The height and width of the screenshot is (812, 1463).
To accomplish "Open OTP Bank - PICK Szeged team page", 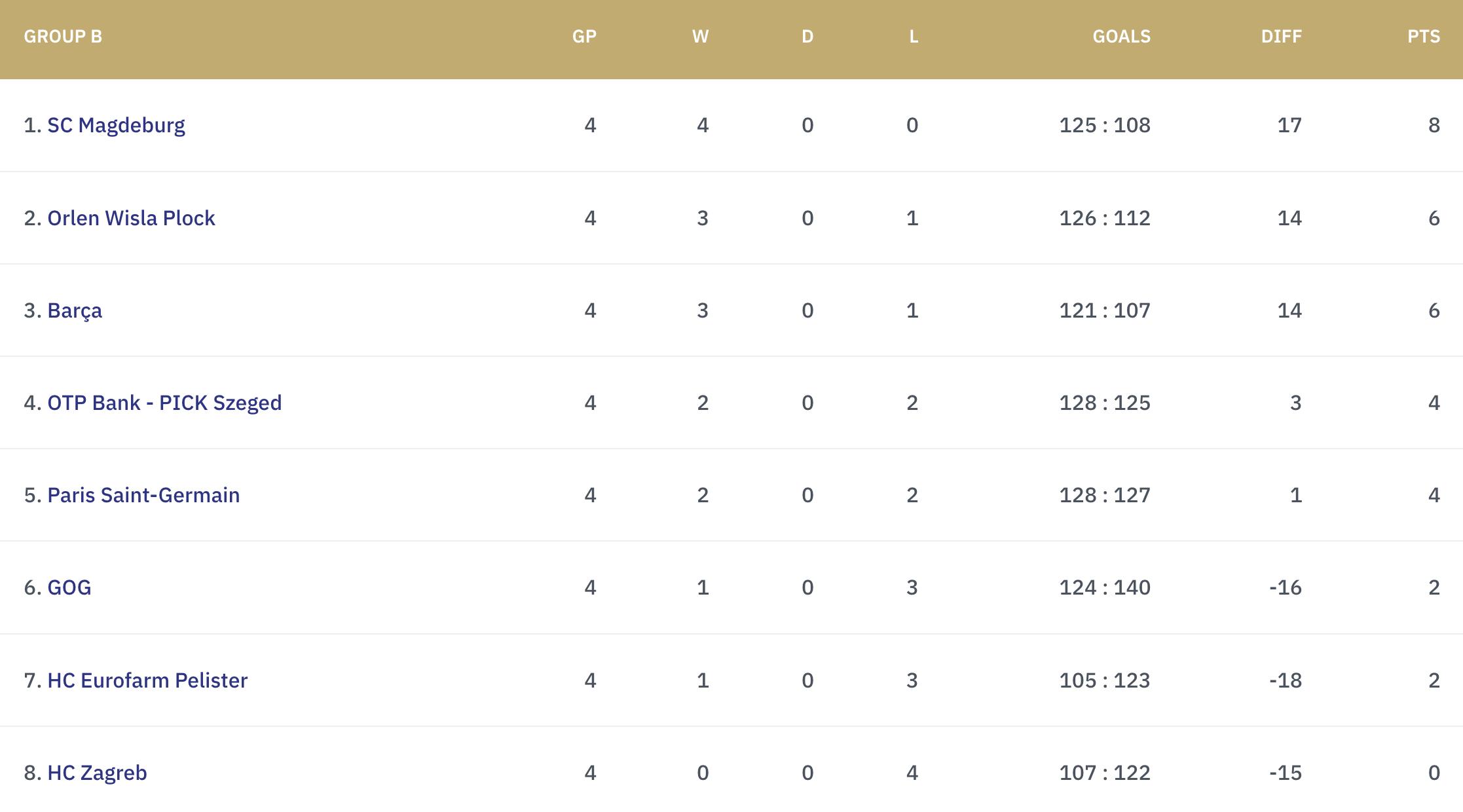I will (164, 403).
